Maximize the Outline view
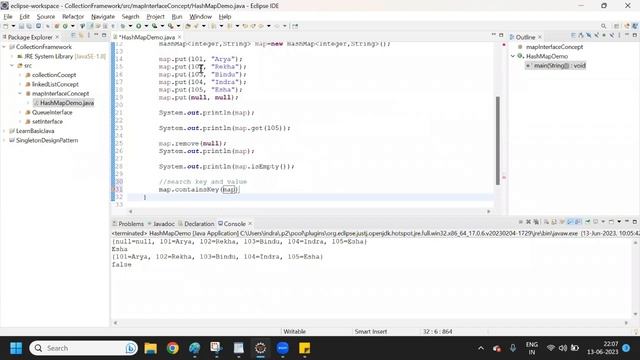The width and height of the screenshot is (640, 360). point(635,36)
